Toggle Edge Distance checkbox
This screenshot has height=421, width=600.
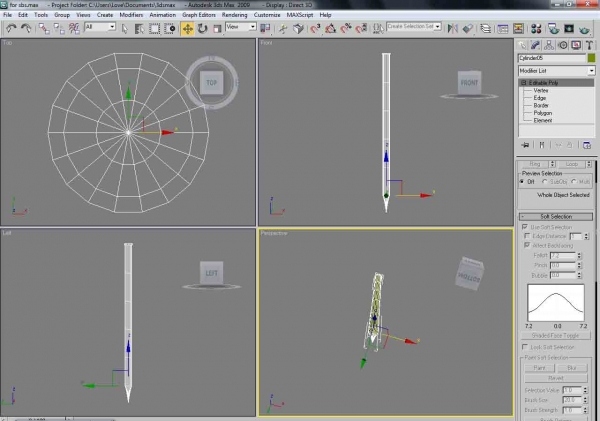[528, 236]
